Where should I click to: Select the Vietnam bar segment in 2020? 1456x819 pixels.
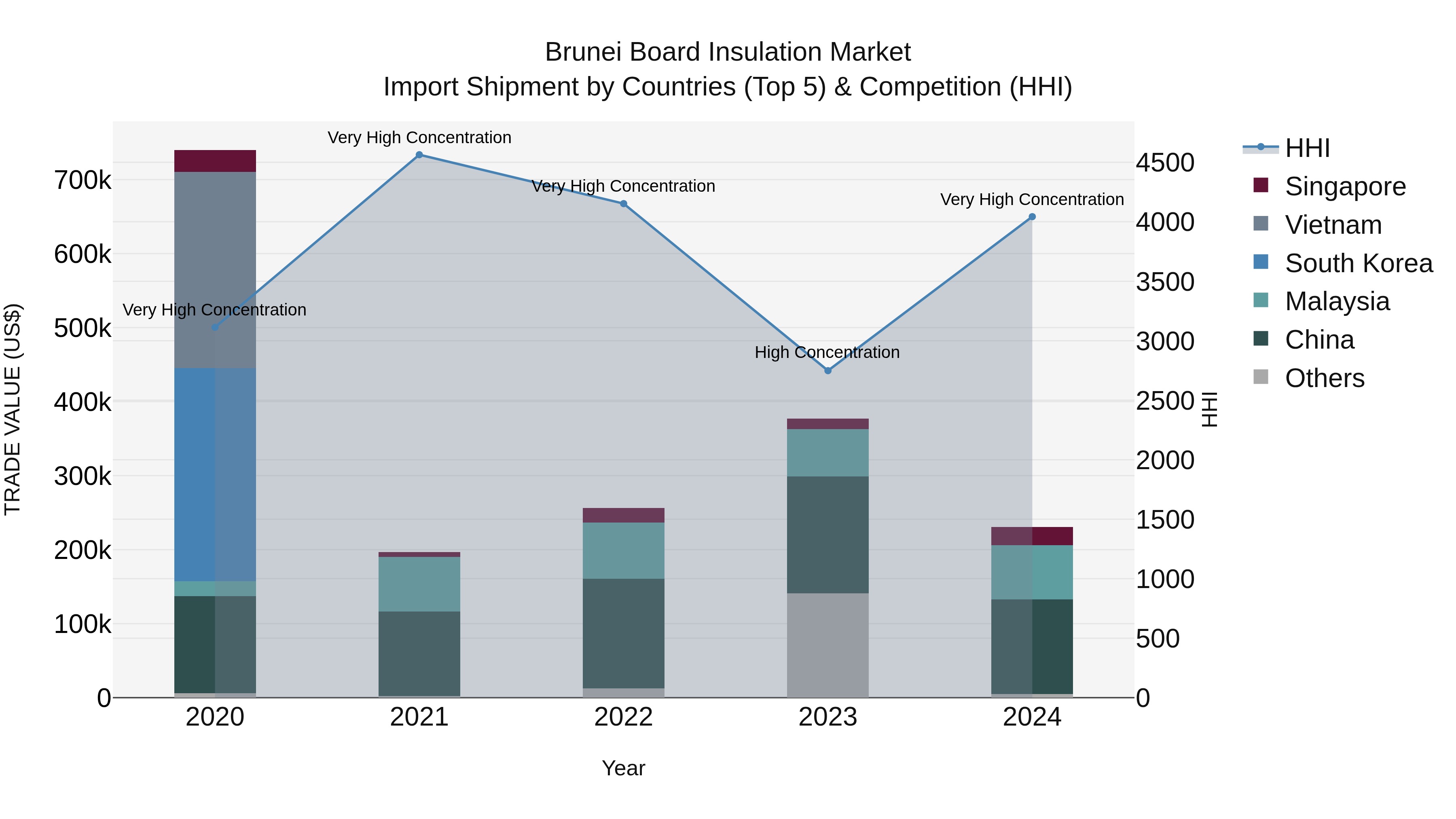click(x=215, y=270)
